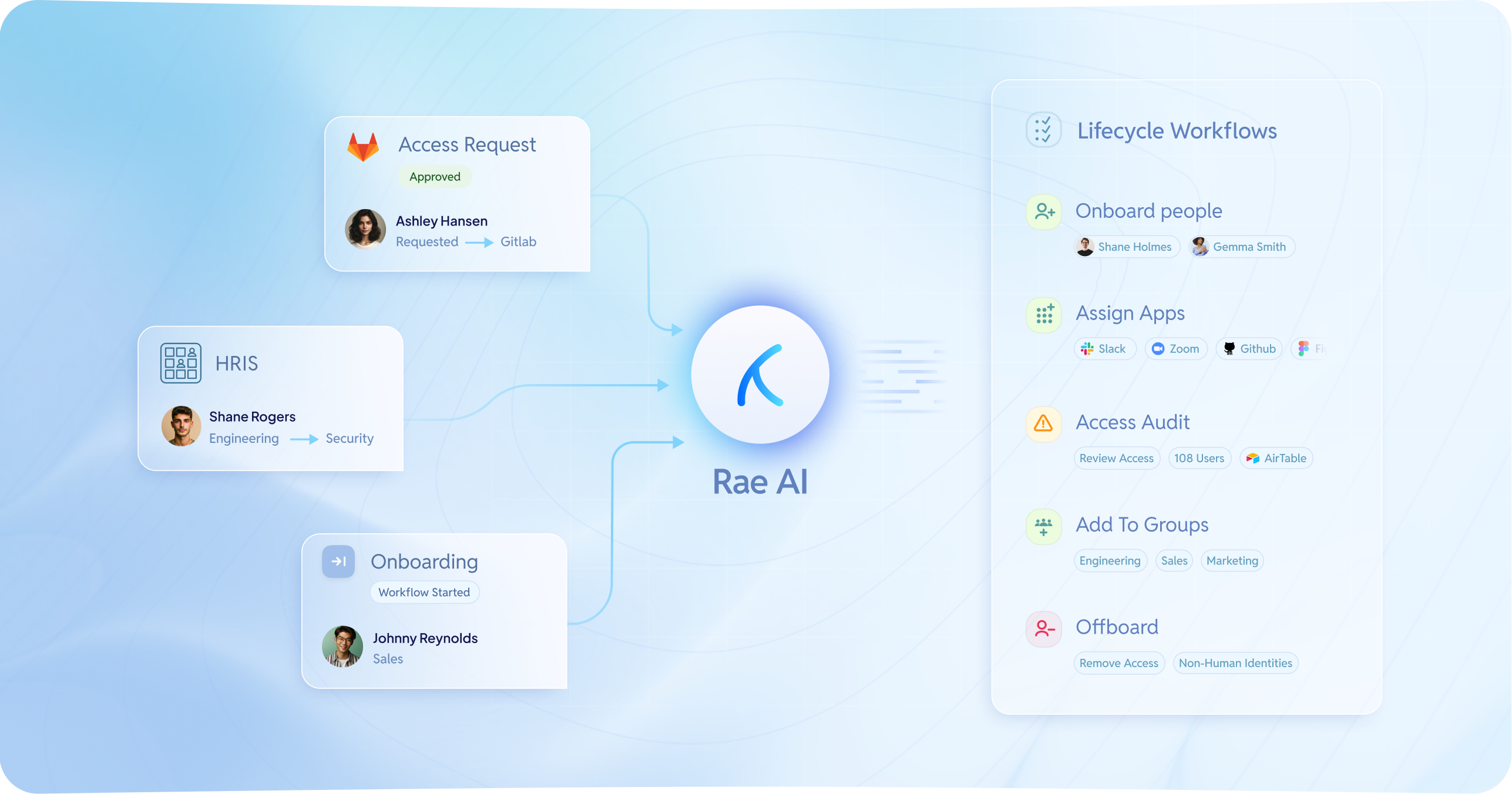This screenshot has height=794, width=1512.
Task: Click Ashley Hansen's profile photo
Action: 365,229
